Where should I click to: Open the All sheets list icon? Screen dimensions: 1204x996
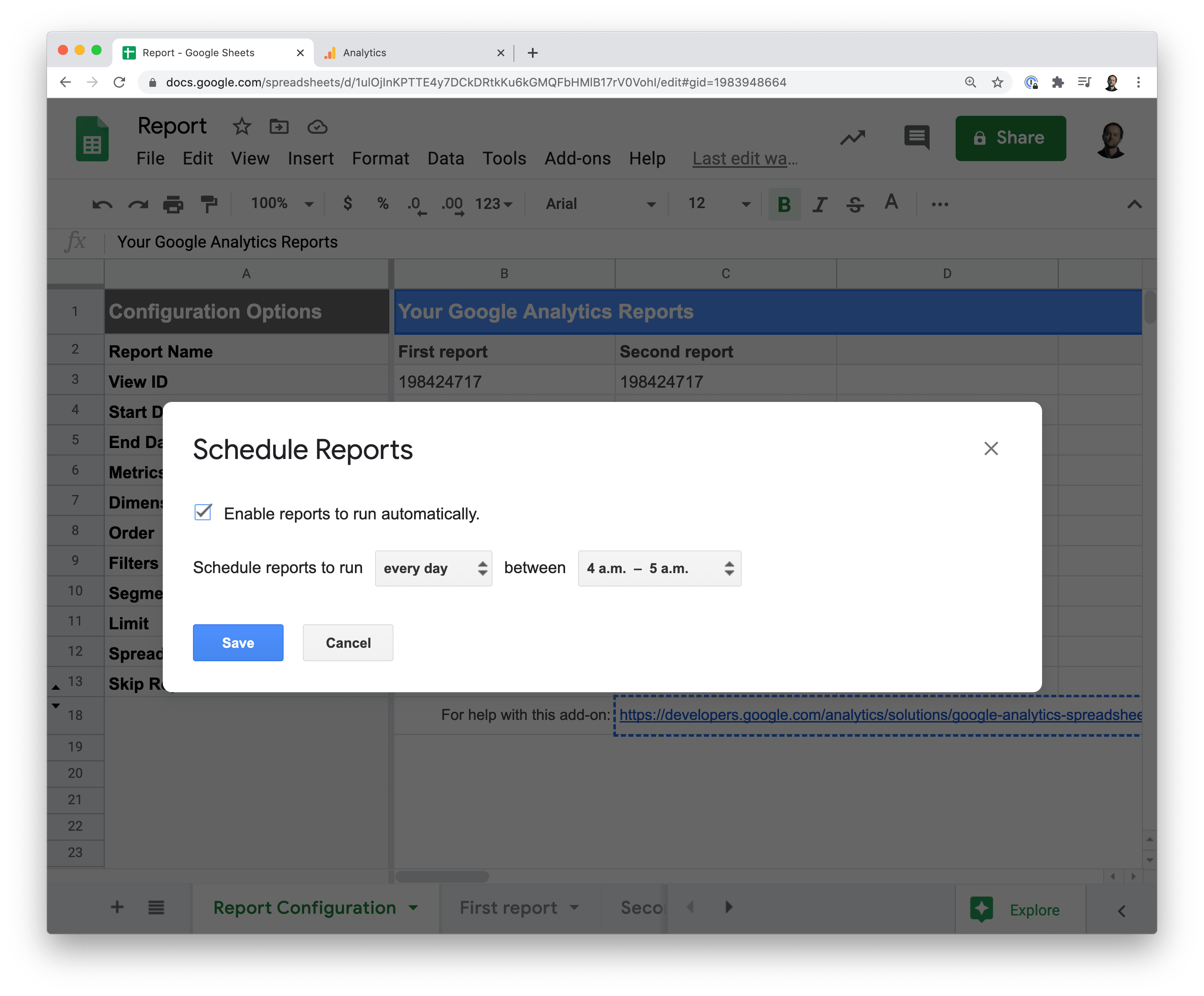click(x=156, y=907)
